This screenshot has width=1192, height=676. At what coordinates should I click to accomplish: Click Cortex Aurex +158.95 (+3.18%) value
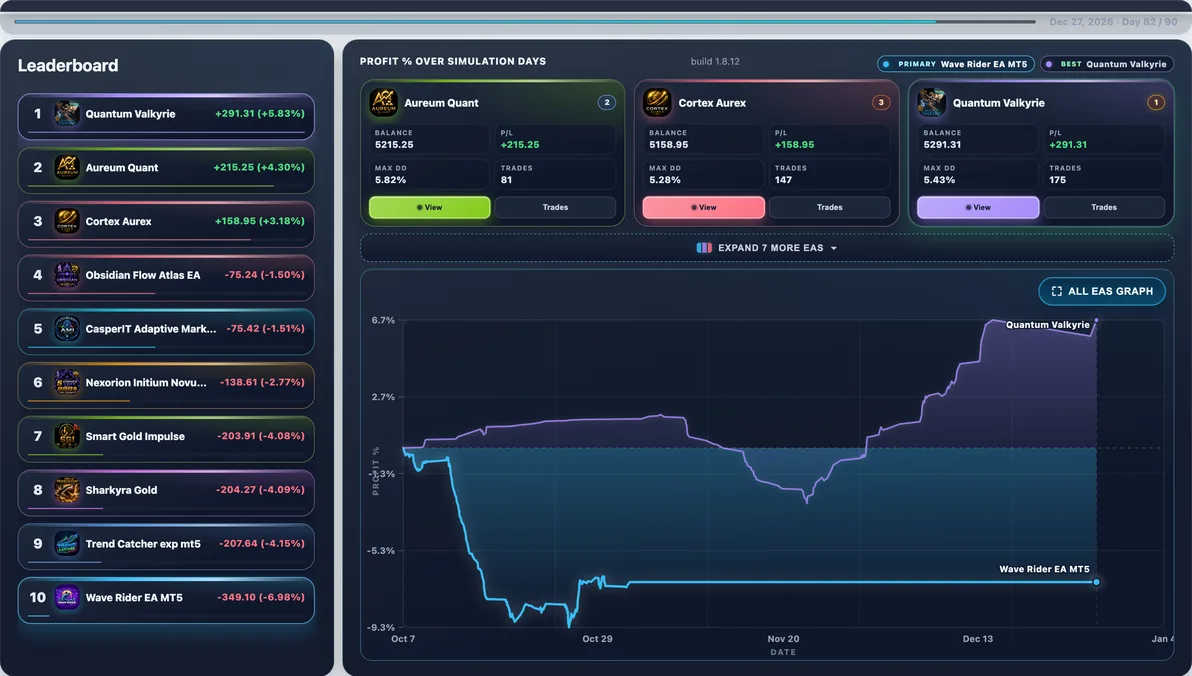pyautogui.click(x=259, y=221)
